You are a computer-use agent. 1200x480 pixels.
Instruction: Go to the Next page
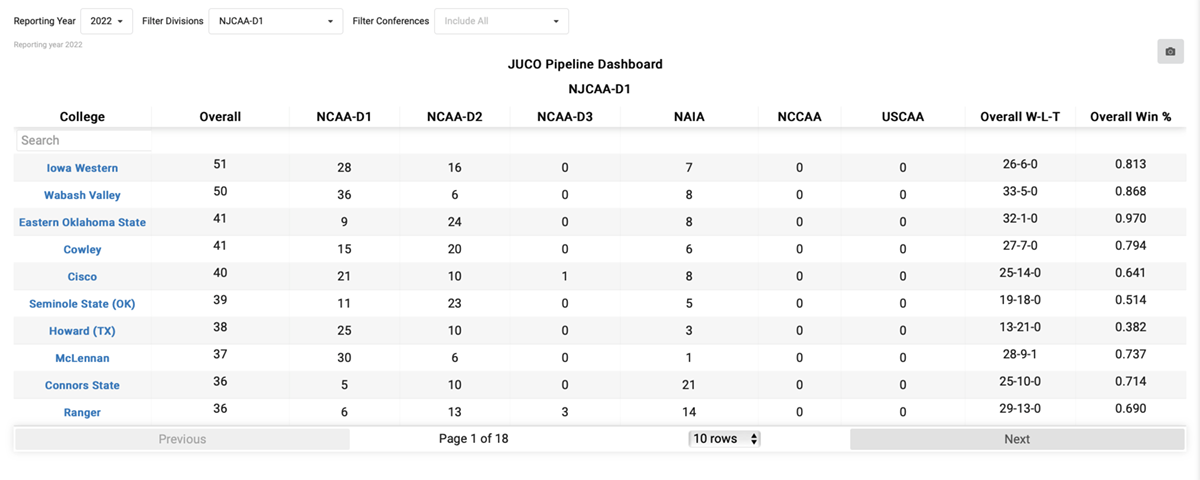(x=1017, y=439)
